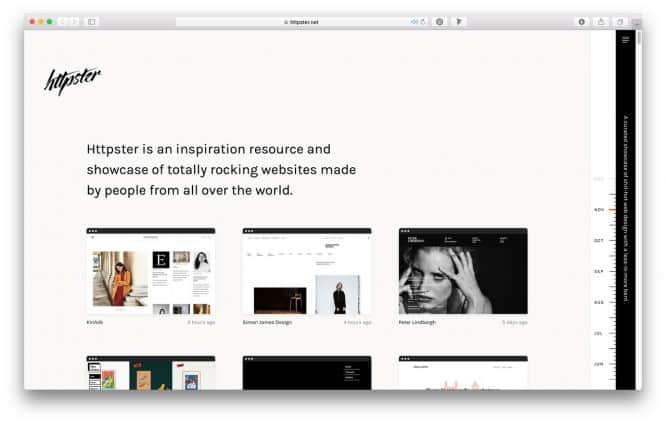Image resolution: width=666 pixels, height=424 pixels.
Task: Open the hamburger menu in the black sidebar
Action: coord(625,40)
